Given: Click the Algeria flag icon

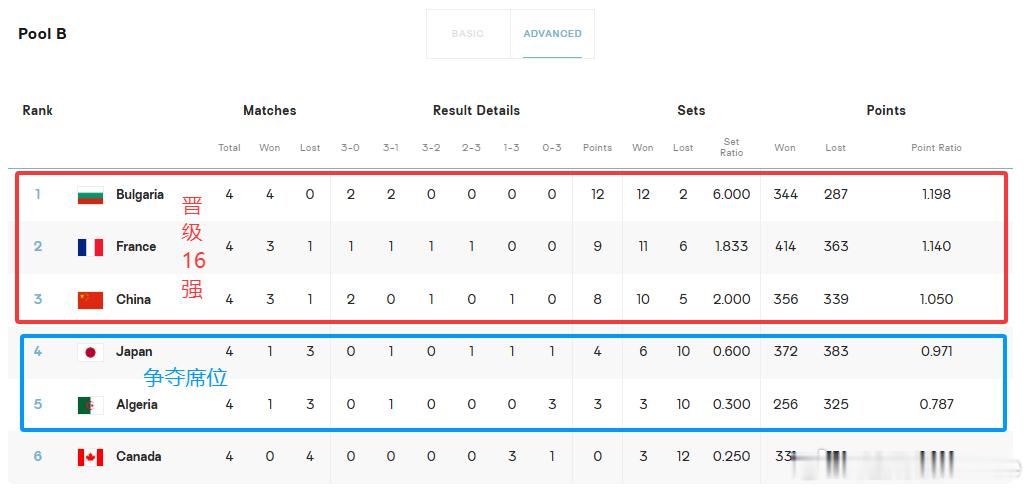Looking at the screenshot, I should [x=90, y=405].
